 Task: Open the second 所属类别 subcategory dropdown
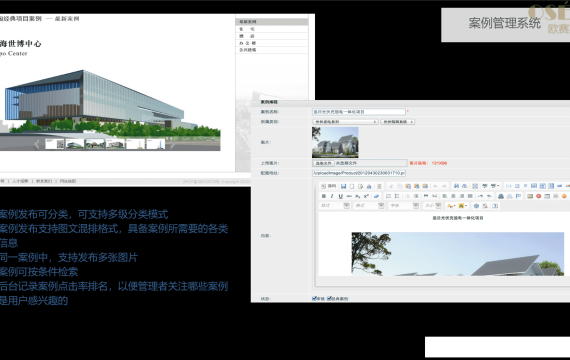point(398,122)
